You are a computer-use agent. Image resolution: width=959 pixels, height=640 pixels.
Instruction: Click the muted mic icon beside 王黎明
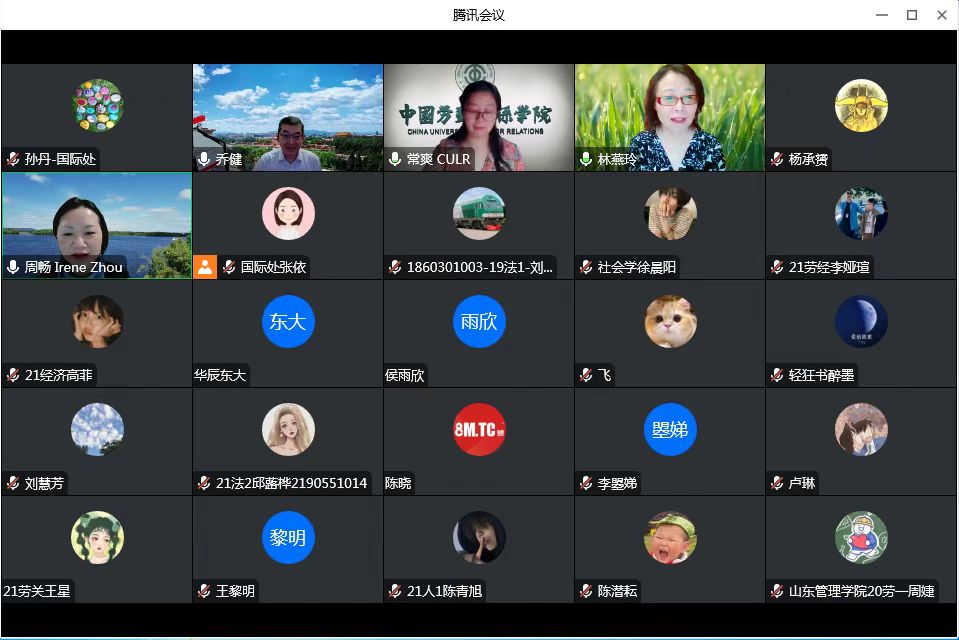(x=204, y=591)
